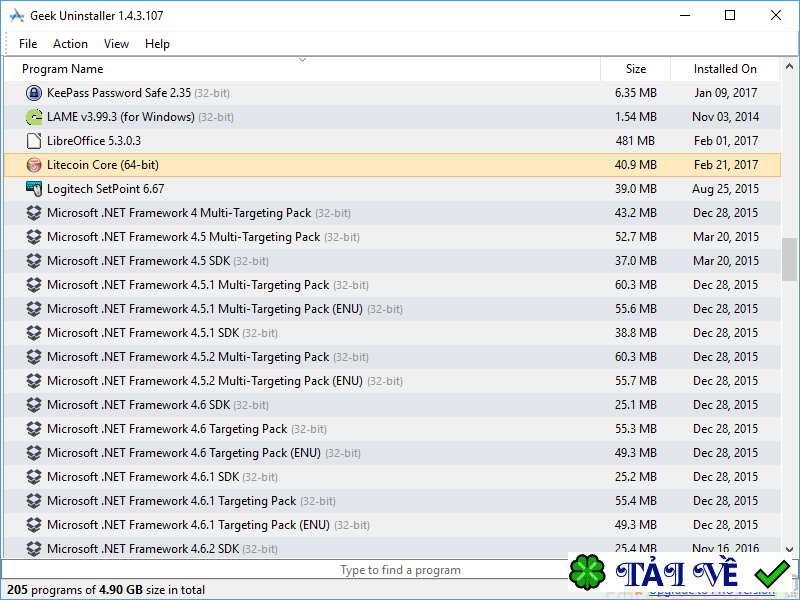Viewport: 800px width, 600px height.
Task: Click the .NET Framework 4.6 SDK icon
Action: 34,404
